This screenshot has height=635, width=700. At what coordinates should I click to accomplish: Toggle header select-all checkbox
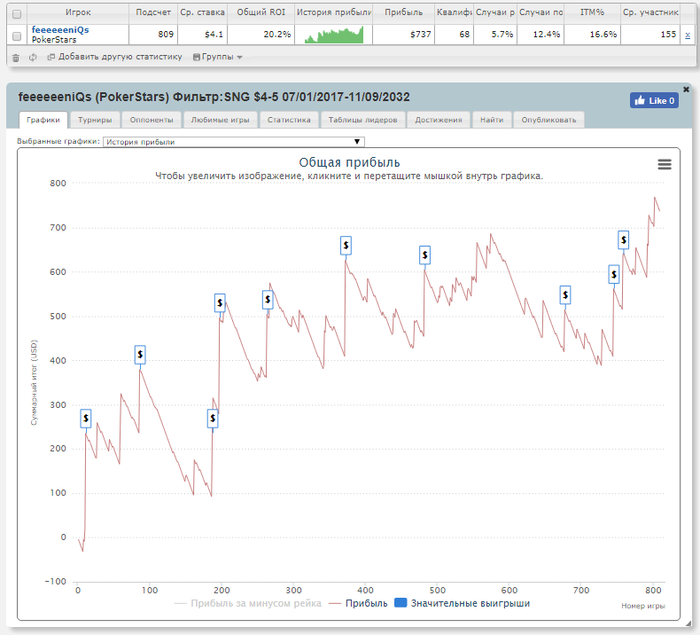[17, 14]
